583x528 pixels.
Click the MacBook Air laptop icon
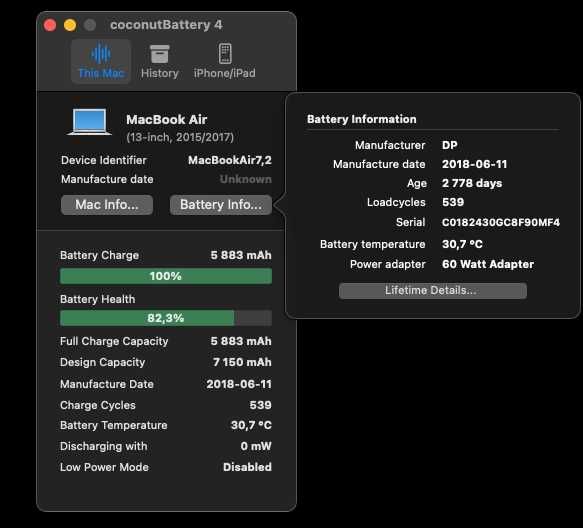pyautogui.click(x=89, y=122)
